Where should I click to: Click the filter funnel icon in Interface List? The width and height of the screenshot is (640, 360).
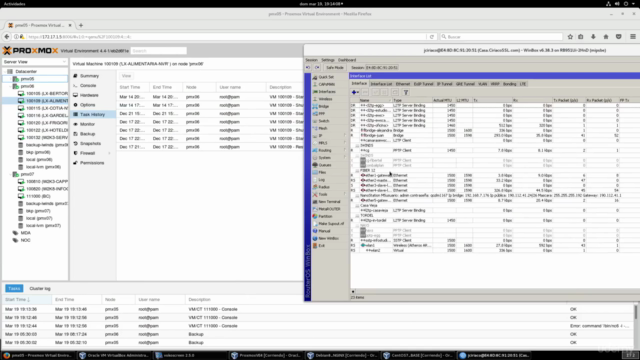tap(406, 92)
